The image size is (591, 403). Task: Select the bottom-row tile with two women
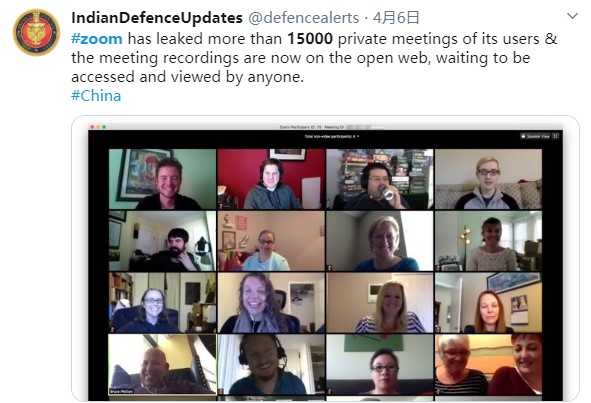click(488, 365)
